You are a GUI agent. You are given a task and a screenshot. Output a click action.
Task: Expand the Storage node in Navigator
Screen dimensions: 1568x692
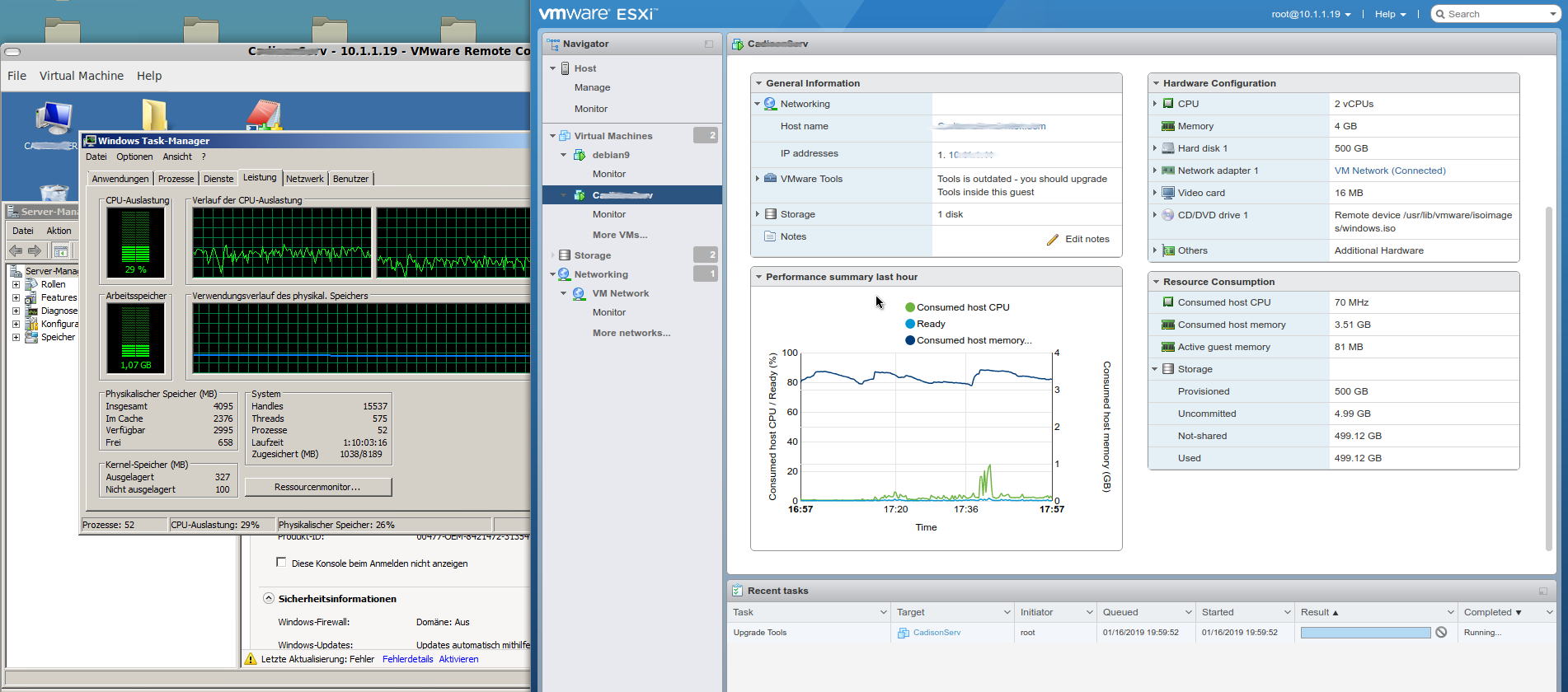tap(552, 255)
